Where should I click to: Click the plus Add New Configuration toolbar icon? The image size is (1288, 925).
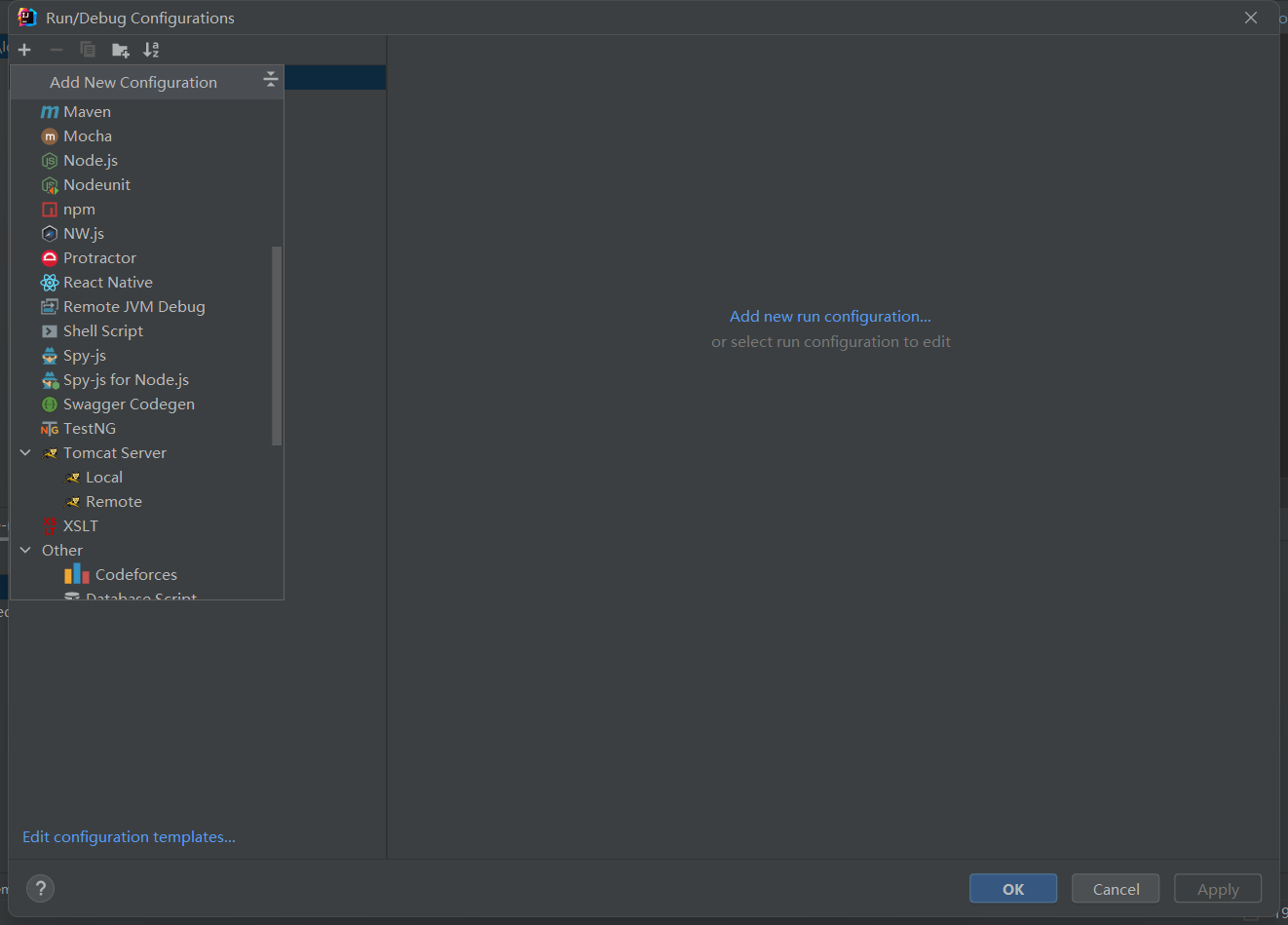click(24, 50)
